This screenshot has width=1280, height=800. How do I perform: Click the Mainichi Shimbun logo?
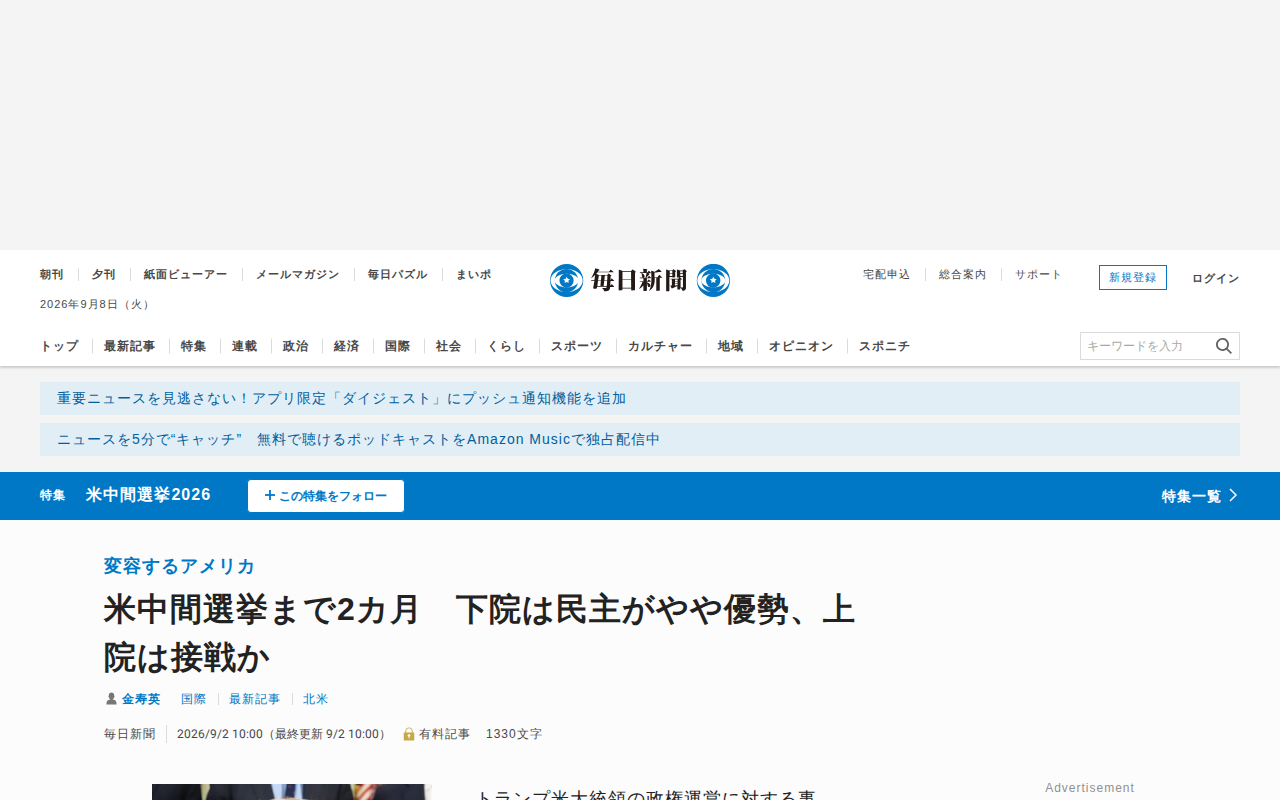coord(640,280)
